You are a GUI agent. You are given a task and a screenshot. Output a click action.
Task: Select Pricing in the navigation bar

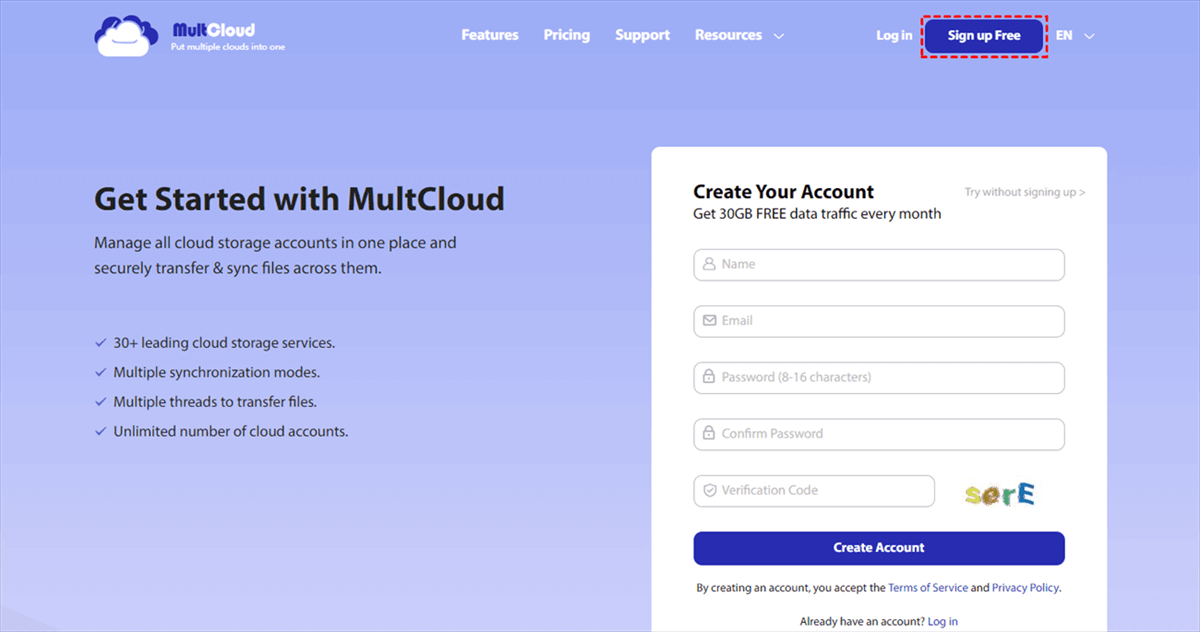click(x=566, y=34)
